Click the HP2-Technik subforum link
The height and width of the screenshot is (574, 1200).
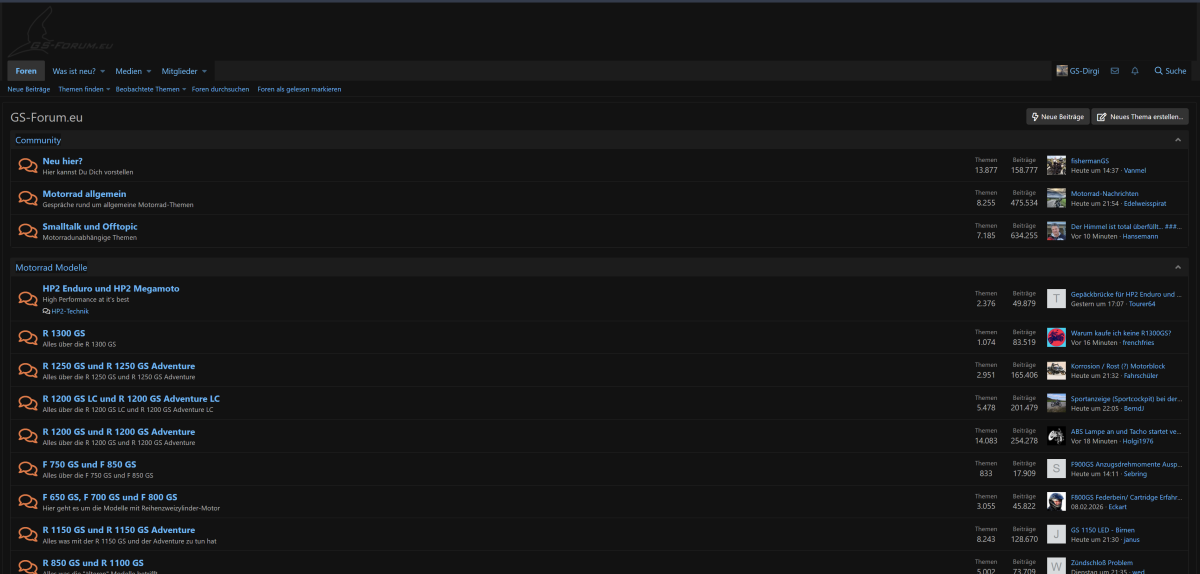(x=70, y=311)
